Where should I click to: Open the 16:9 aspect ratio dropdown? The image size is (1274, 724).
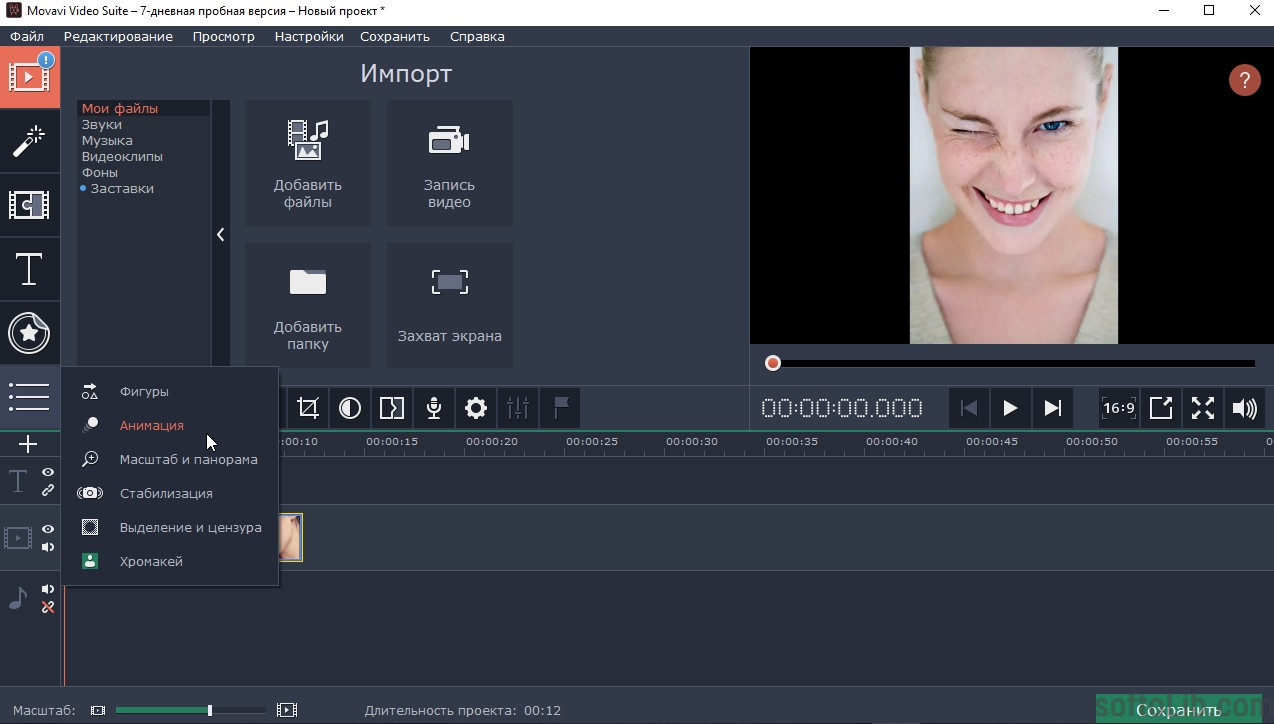pos(1119,408)
